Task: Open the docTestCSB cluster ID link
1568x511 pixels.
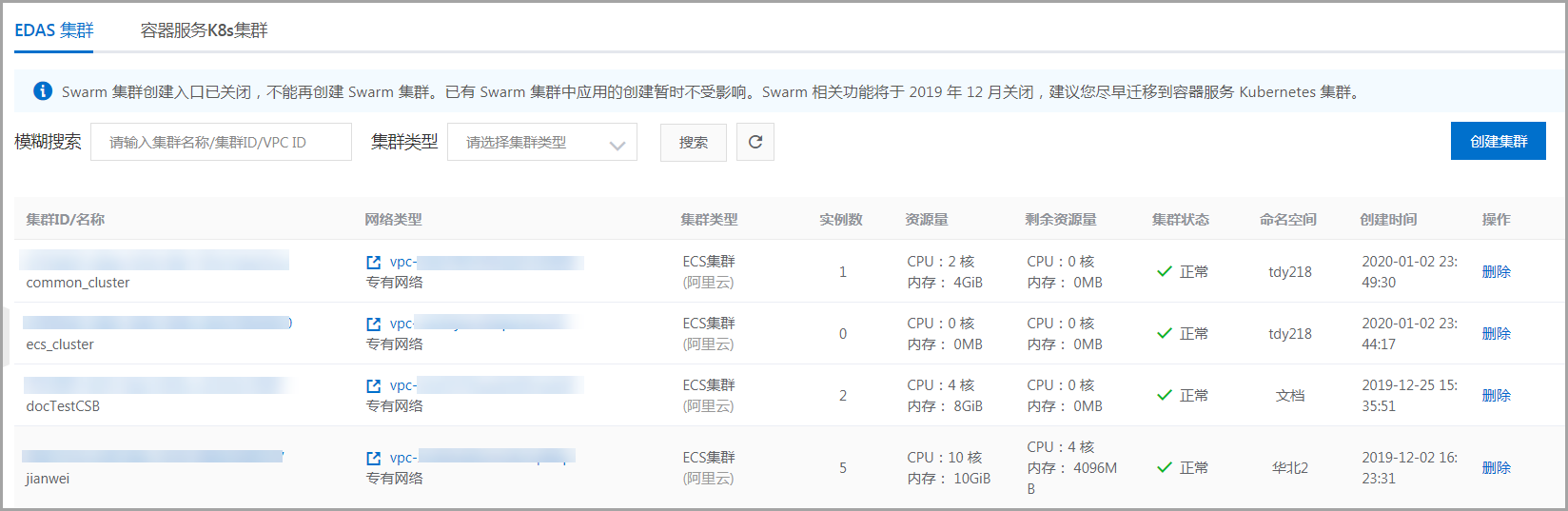Action: click(x=156, y=384)
